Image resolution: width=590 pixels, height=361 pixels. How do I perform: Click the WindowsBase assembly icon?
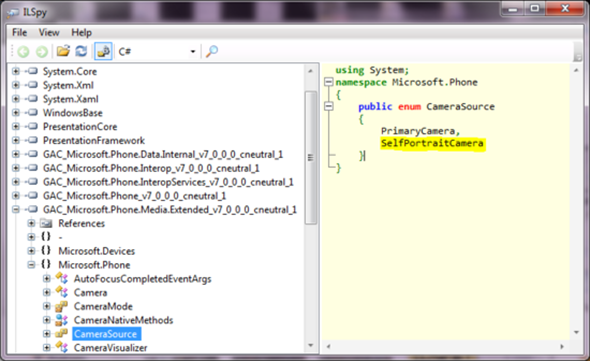pos(33,112)
